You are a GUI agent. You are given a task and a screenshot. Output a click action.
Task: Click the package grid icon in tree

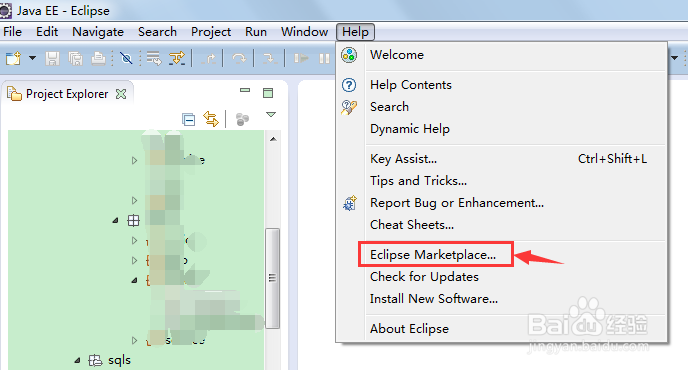coord(133,220)
